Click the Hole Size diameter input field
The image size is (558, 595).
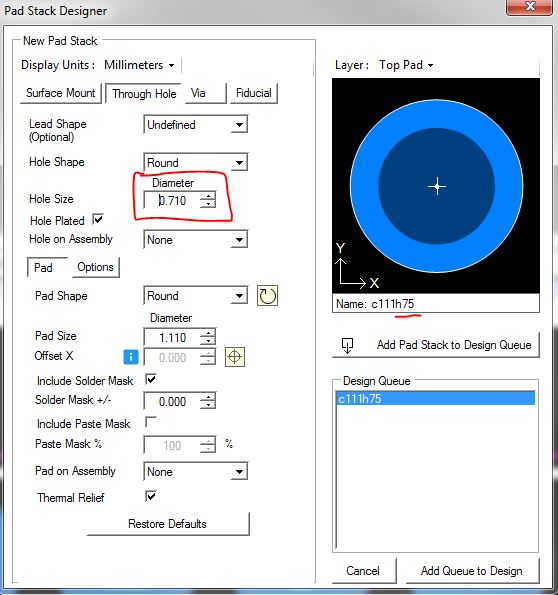tap(172, 200)
